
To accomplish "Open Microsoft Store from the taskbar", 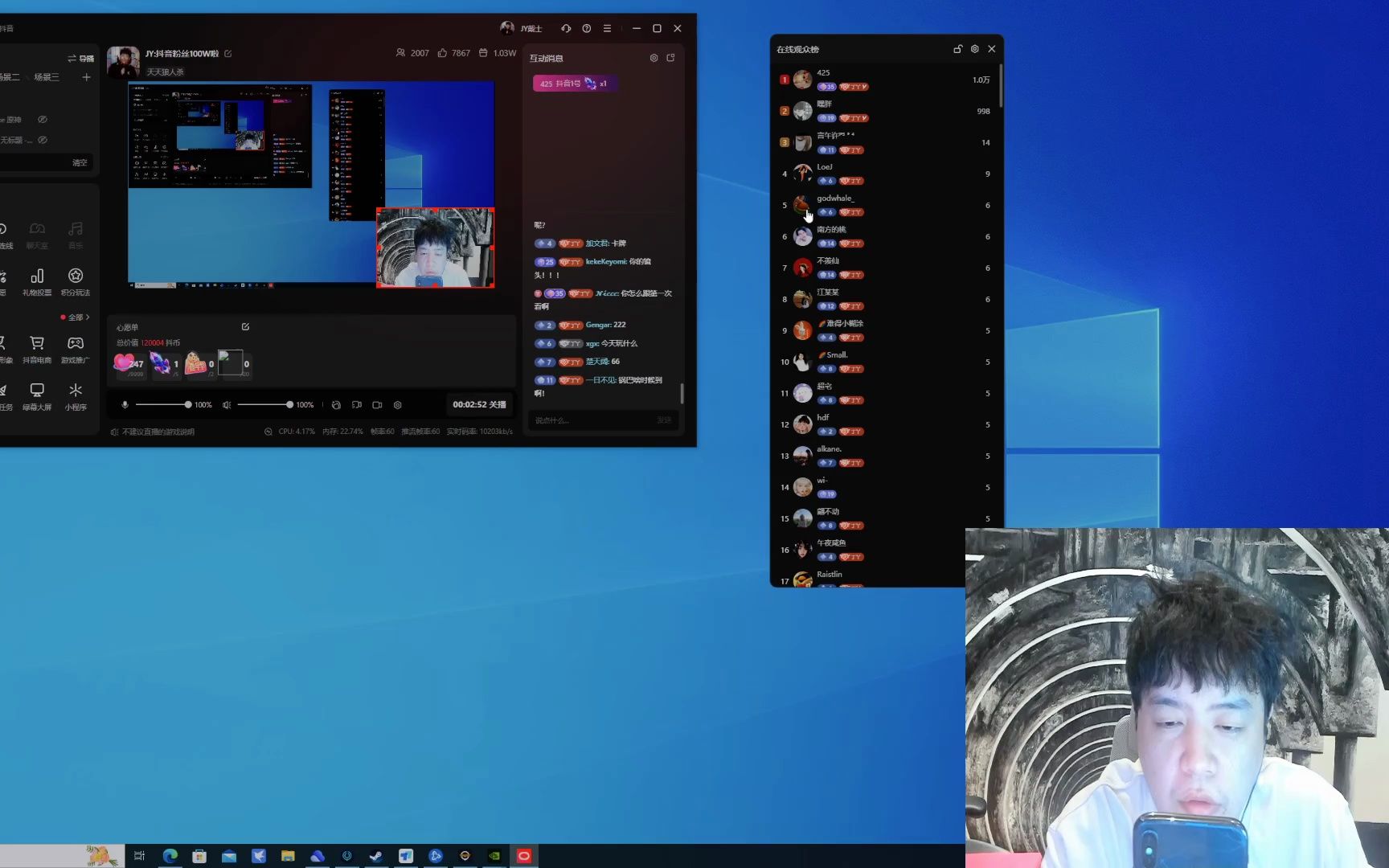I will coord(199,856).
